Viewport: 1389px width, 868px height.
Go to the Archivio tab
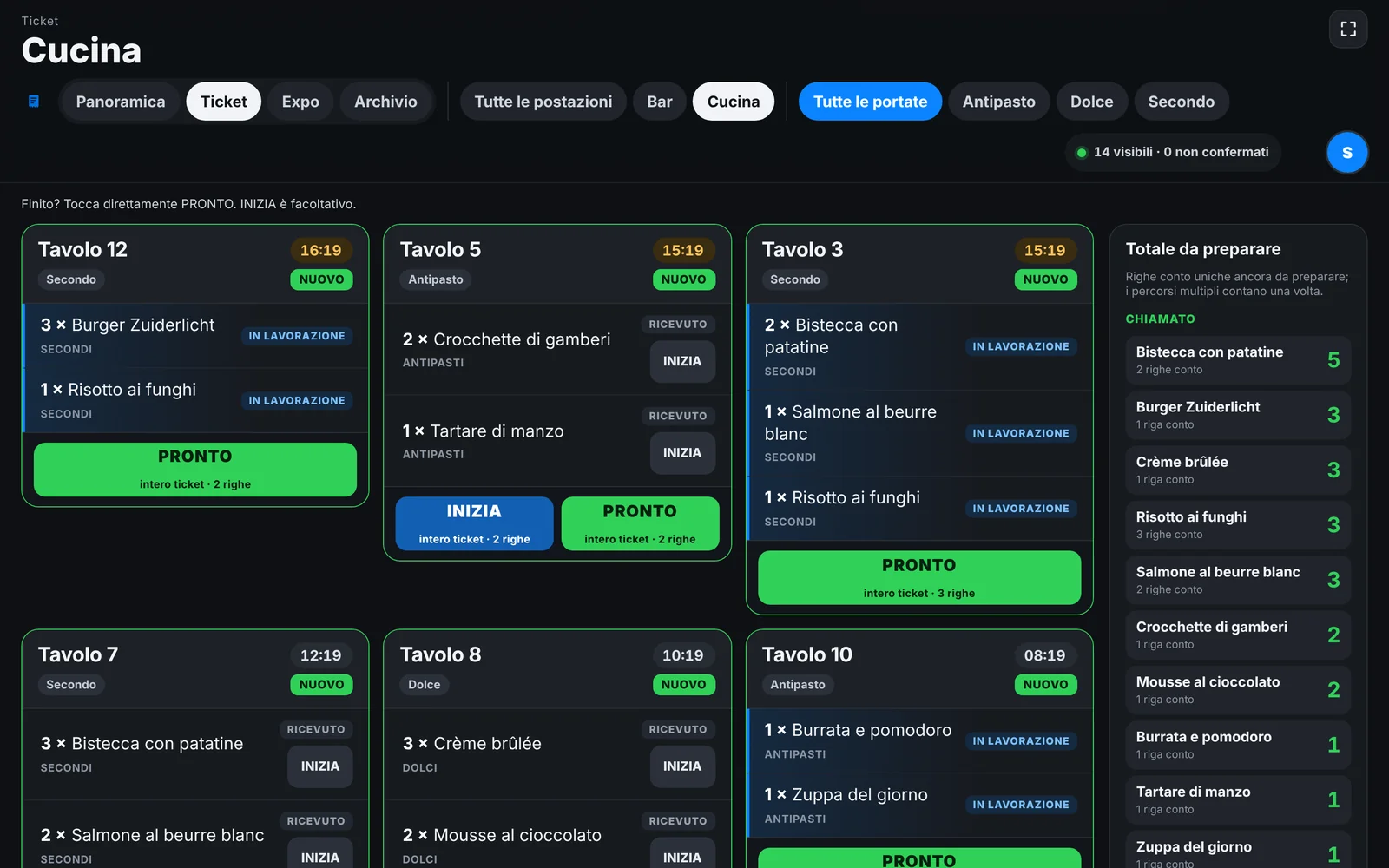[385, 102]
